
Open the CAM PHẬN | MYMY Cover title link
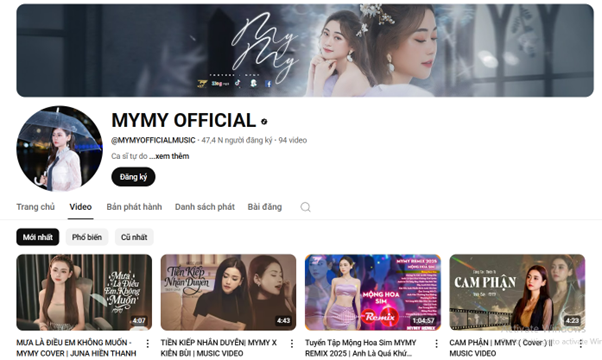(x=501, y=348)
